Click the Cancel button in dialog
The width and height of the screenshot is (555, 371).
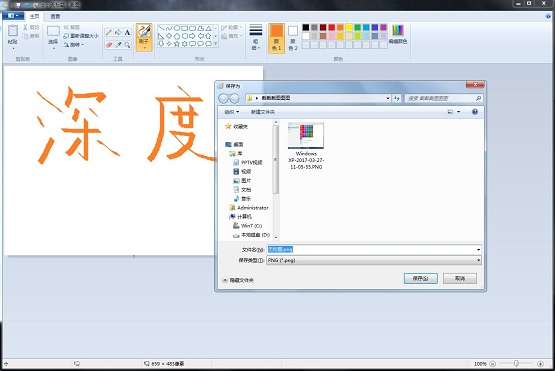[x=460, y=279]
